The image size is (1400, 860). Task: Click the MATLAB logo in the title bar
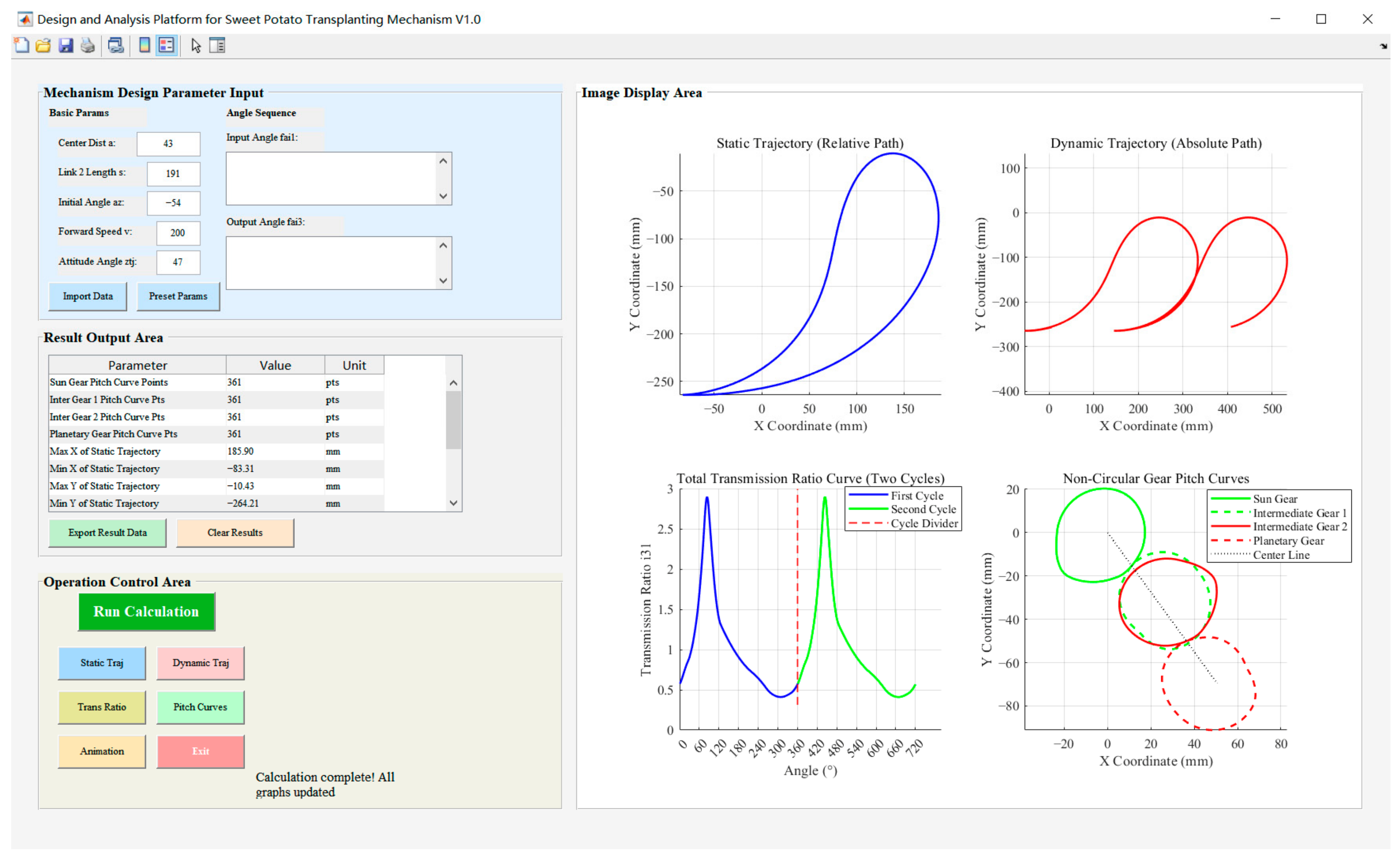pos(25,19)
